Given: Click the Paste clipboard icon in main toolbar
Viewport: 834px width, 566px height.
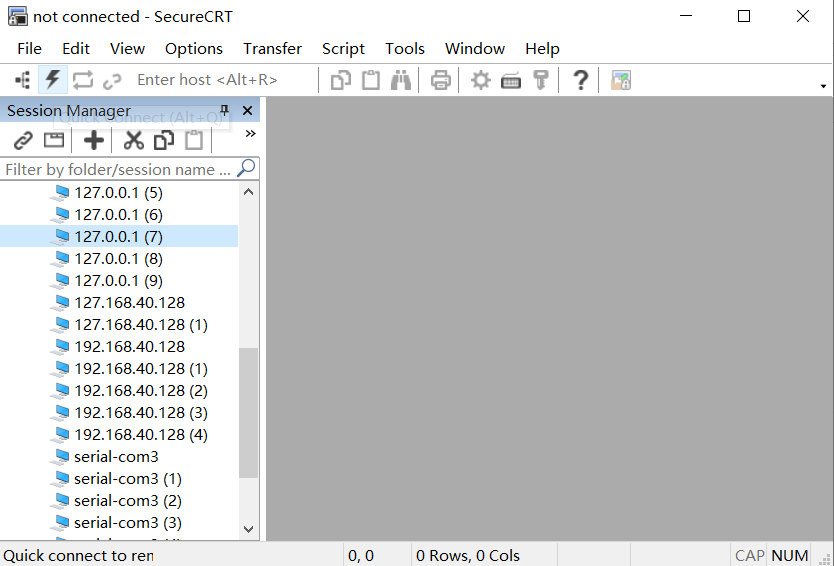Looking at the screenshot, I should 371,80.
